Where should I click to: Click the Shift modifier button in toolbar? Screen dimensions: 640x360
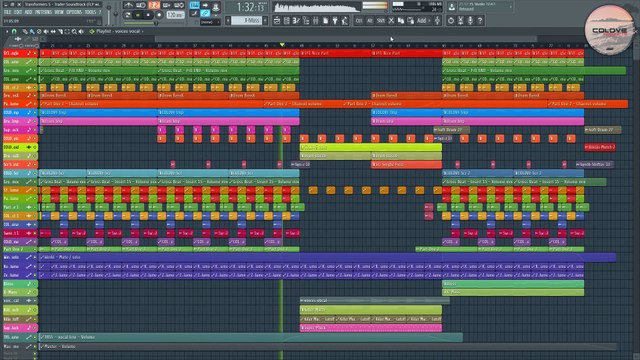coord(380,20)
